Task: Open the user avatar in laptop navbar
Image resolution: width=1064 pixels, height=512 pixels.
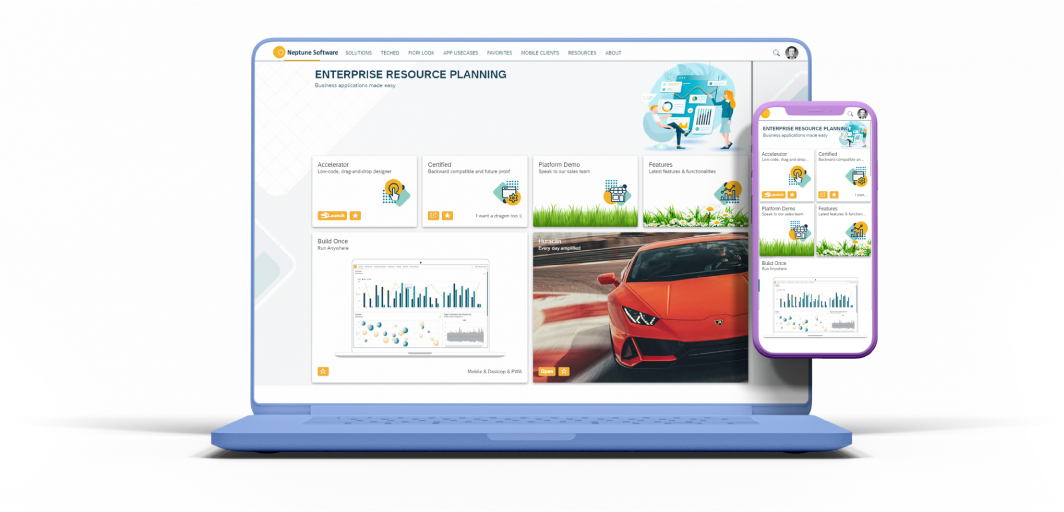Action: coord(791,53)
